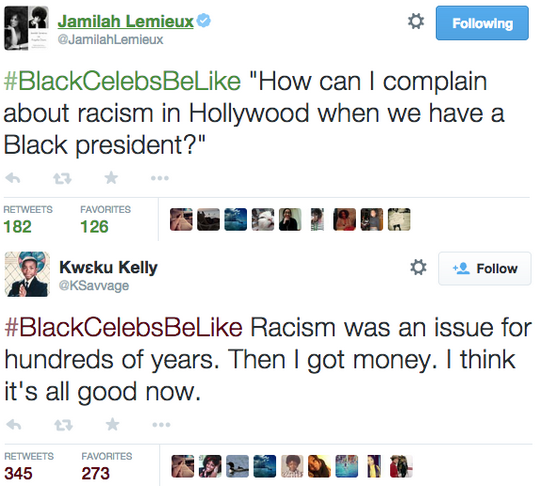Click #BlackCelebsBeLike hashtag in Kweku's tweet

(124, 328)
